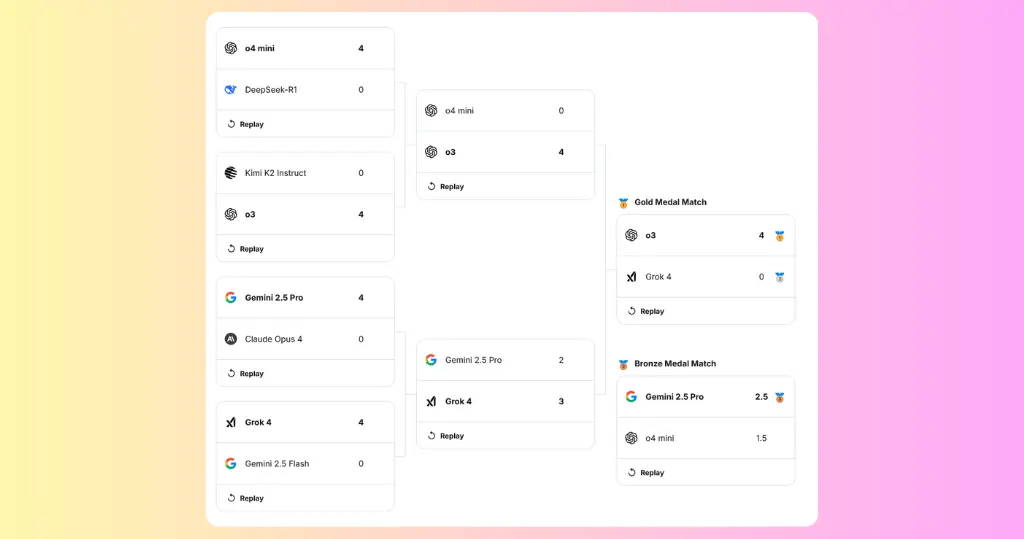1024x539 pixels.
Task: Select 'Grok 4' name in semifinal match
Action: 458,401
